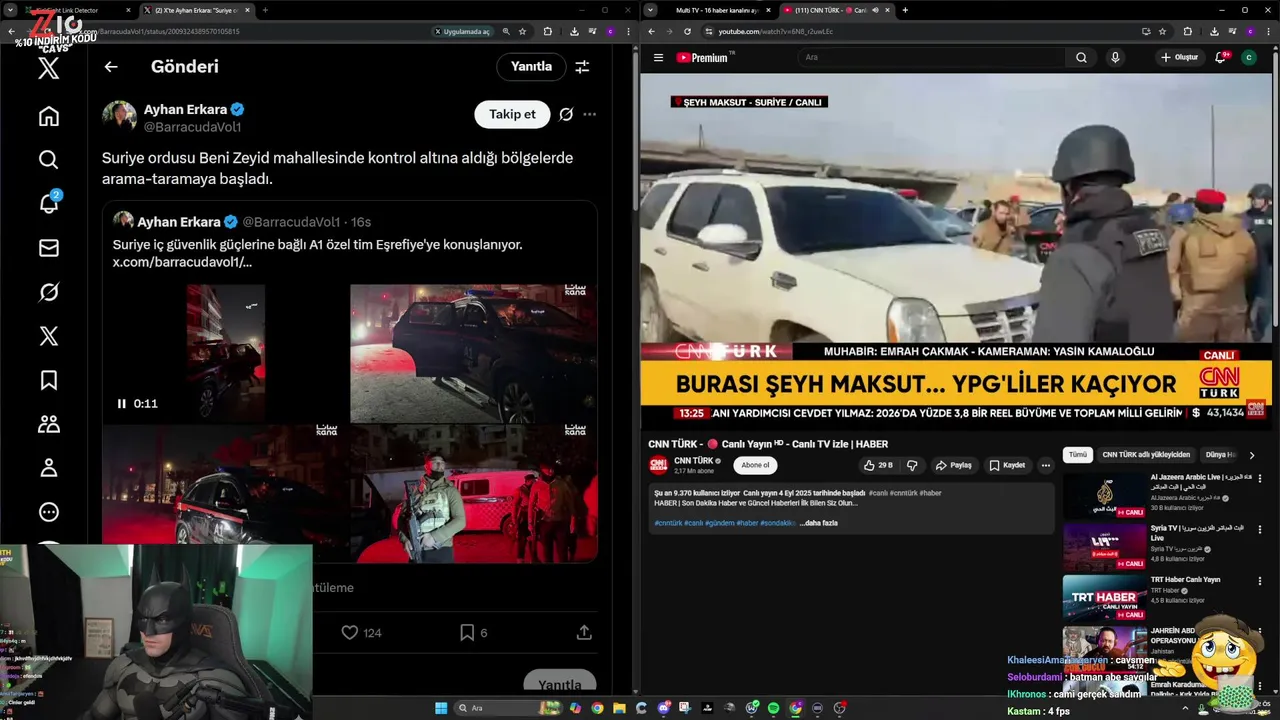This screenshot has height=720, width=1280.
Task: Go back with the arrow beside Gönderi
Action: click(111, 67)
